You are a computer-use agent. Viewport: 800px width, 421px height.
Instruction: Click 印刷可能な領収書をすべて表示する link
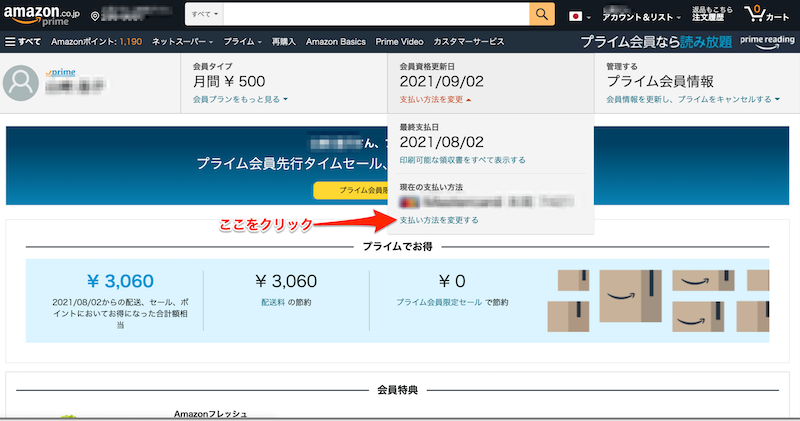462,160
